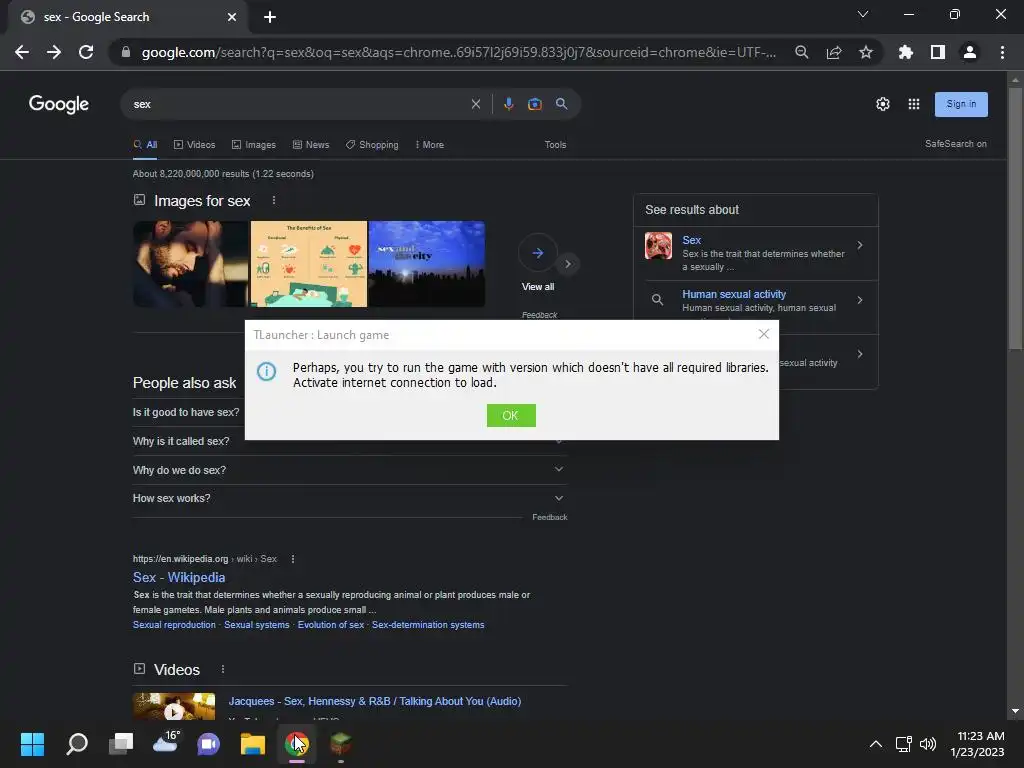Open the options dots beside Images heading
This screenshot has height=768, width=1024.
(x=274, y=200)
